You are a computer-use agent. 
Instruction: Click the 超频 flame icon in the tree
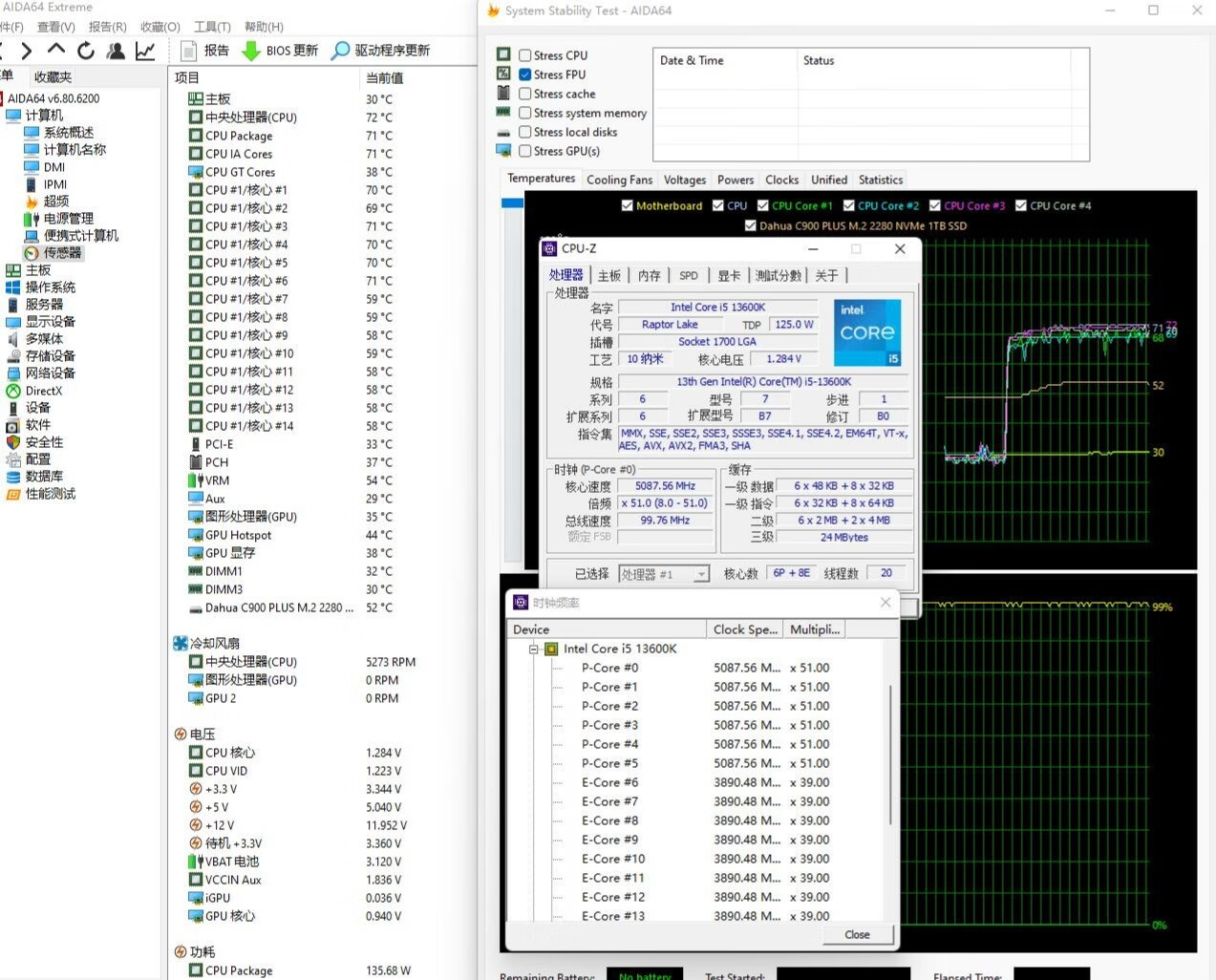coord(32,202)
